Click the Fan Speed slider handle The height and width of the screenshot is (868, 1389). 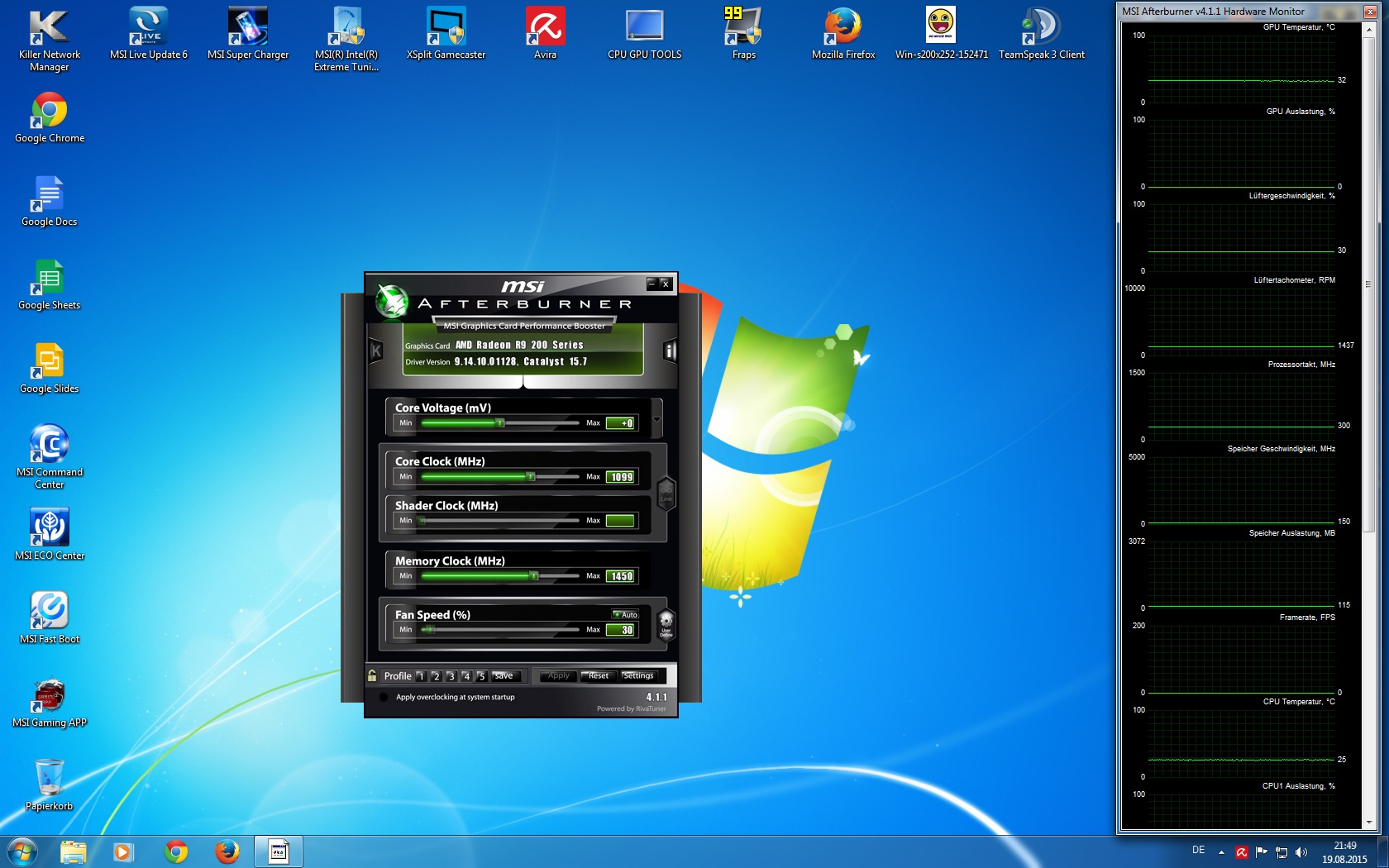(429, 630)
